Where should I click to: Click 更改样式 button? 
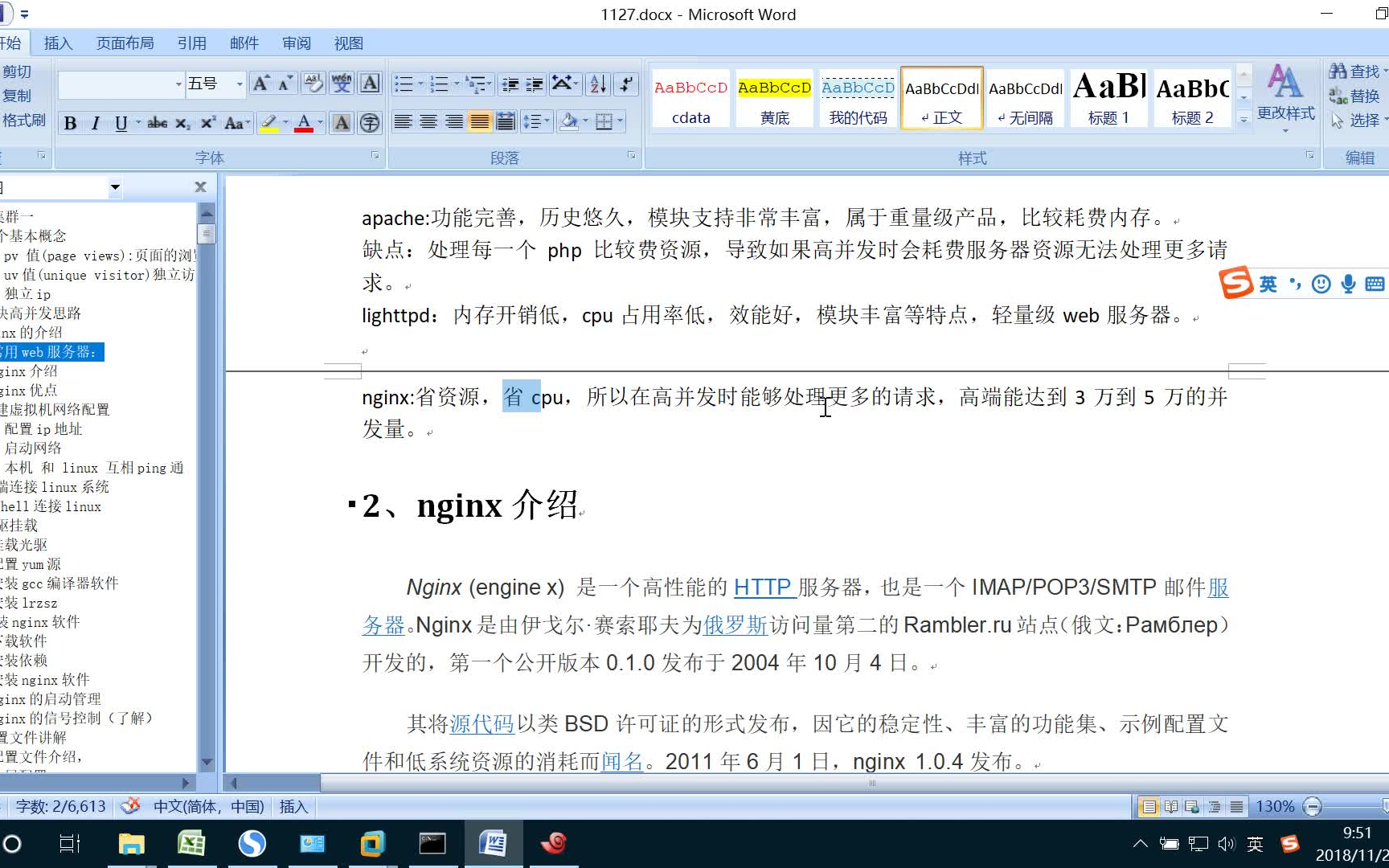tap(1285, 98)
